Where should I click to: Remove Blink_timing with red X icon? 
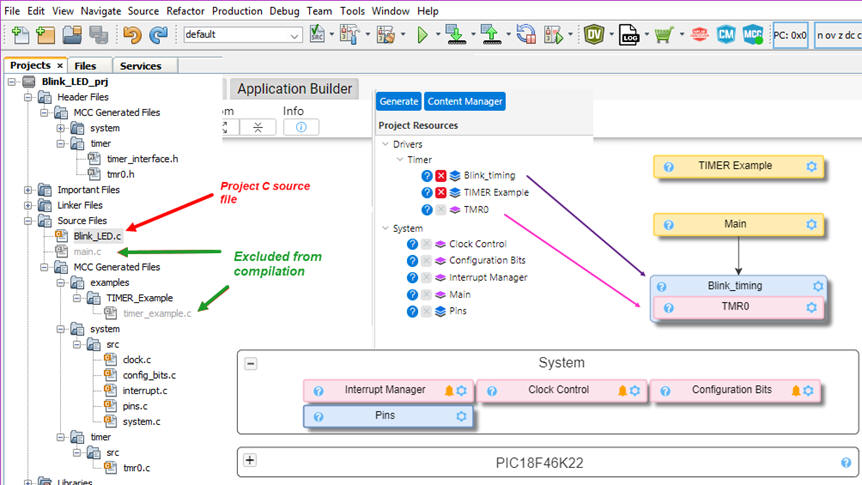(440, 176)
